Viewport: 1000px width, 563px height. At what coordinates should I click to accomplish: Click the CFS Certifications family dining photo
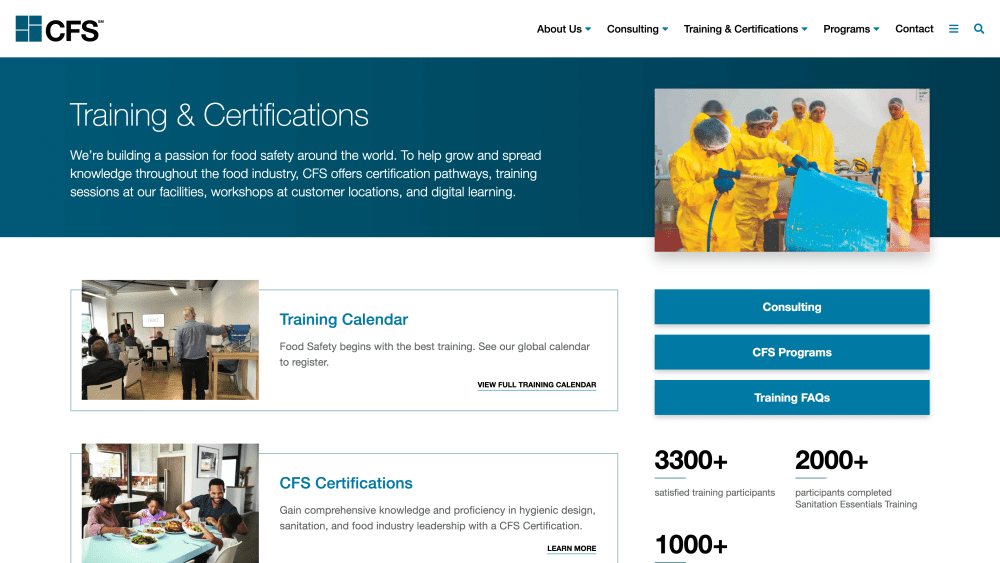click(x=170, y=503)
